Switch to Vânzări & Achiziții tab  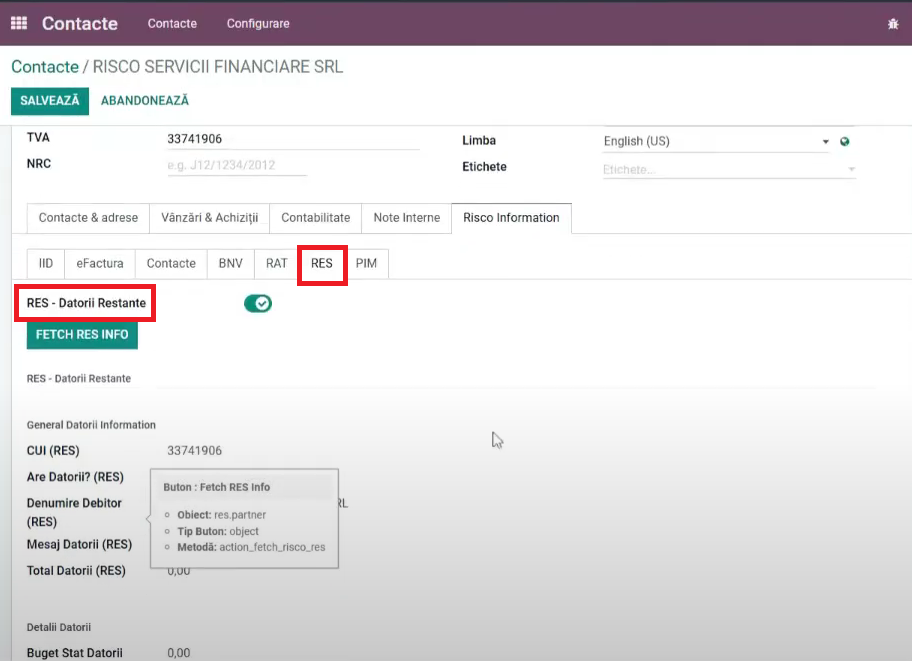point(210,218)
